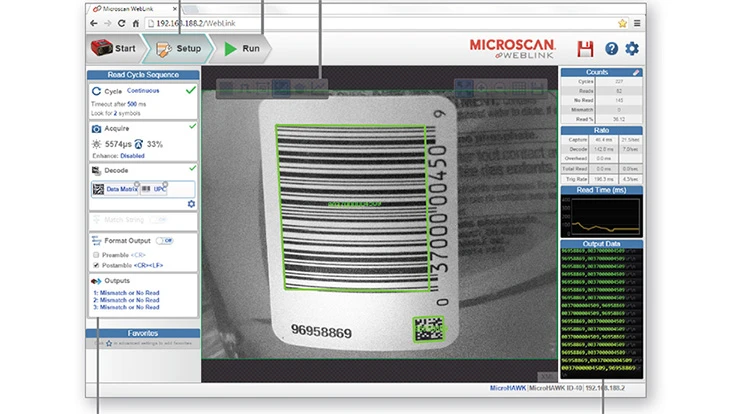
Task: Click the browser reload icon
Action: click(x=122, y=23)
